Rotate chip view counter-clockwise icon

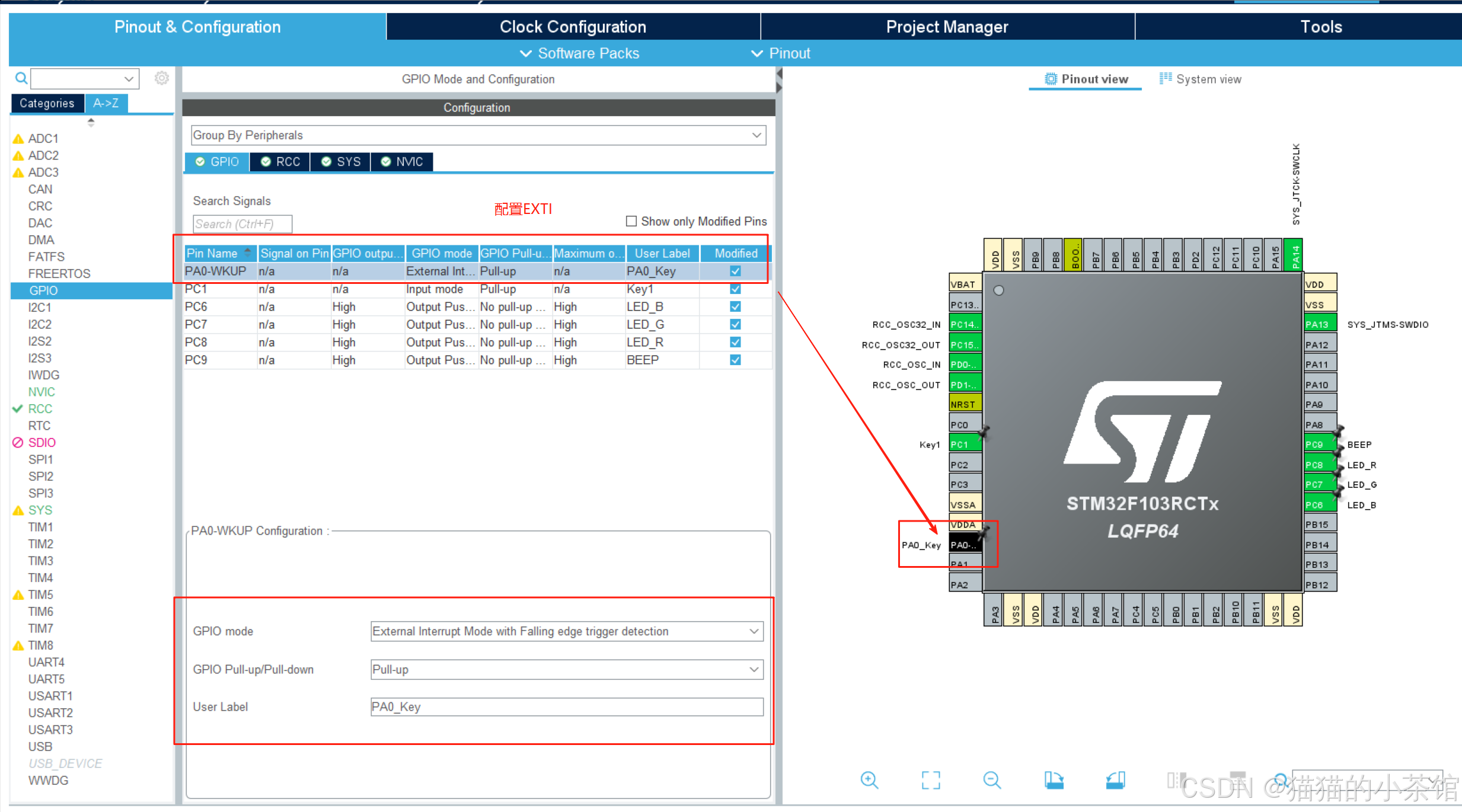(x=1115, y=780)
